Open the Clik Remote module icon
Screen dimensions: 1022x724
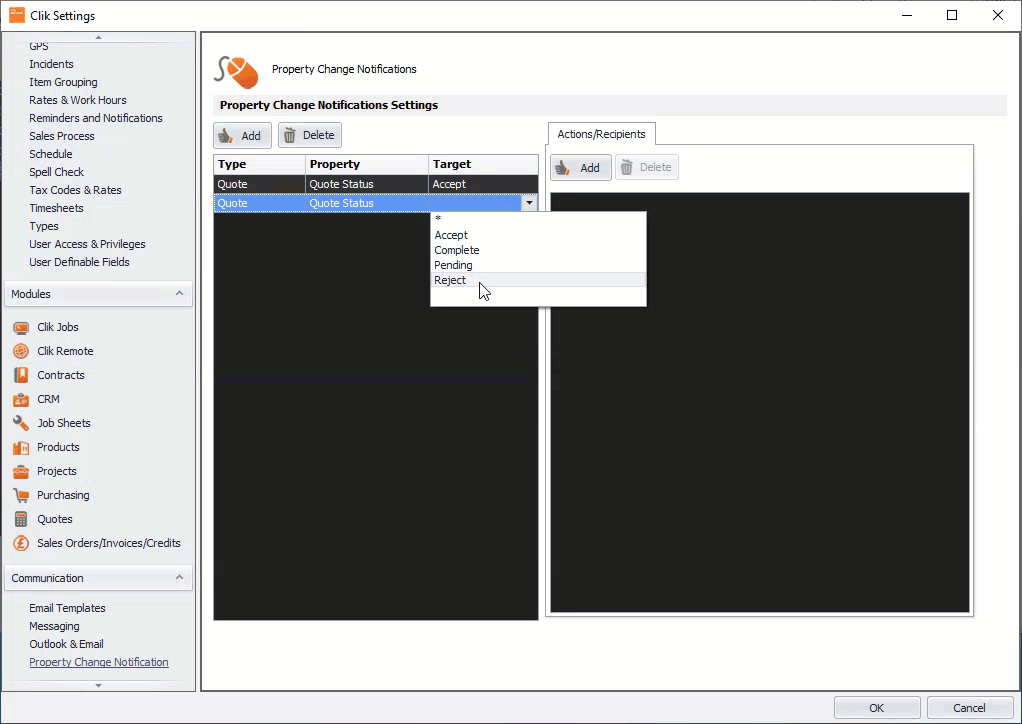tap(21, 351)
